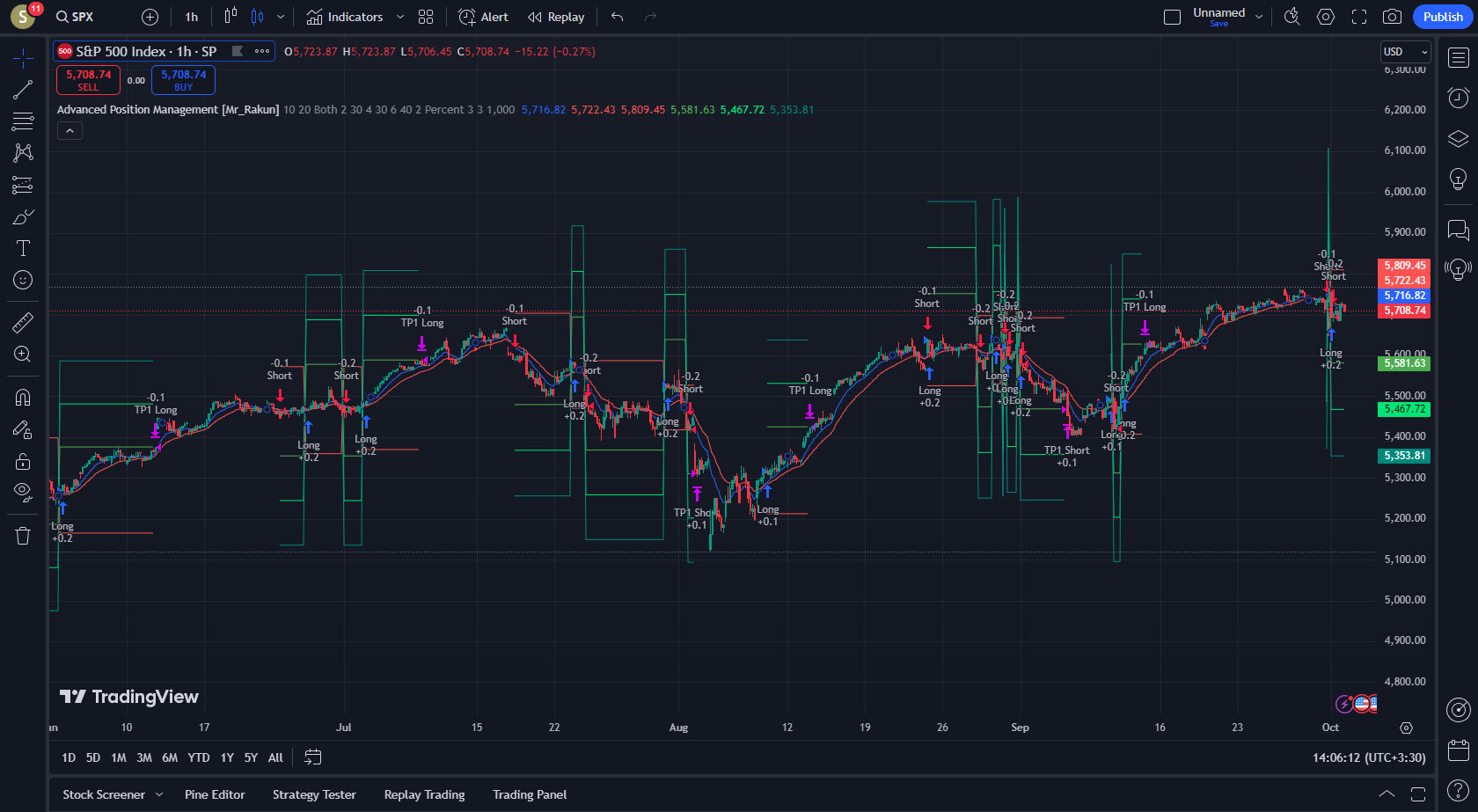Toggle magnet mode for drawings
The height and width of the screenshot is (812, 1478).
[23, 397]
